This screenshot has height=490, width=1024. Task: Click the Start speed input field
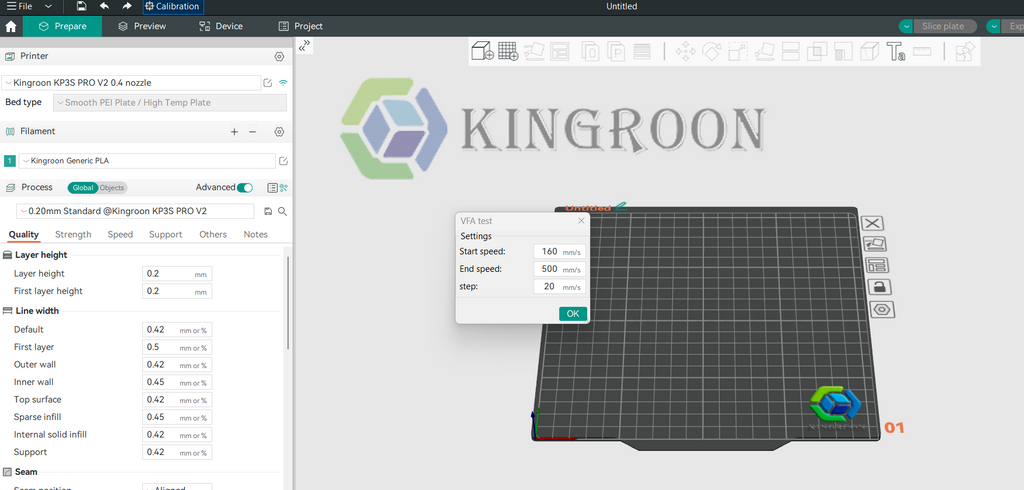559,252
